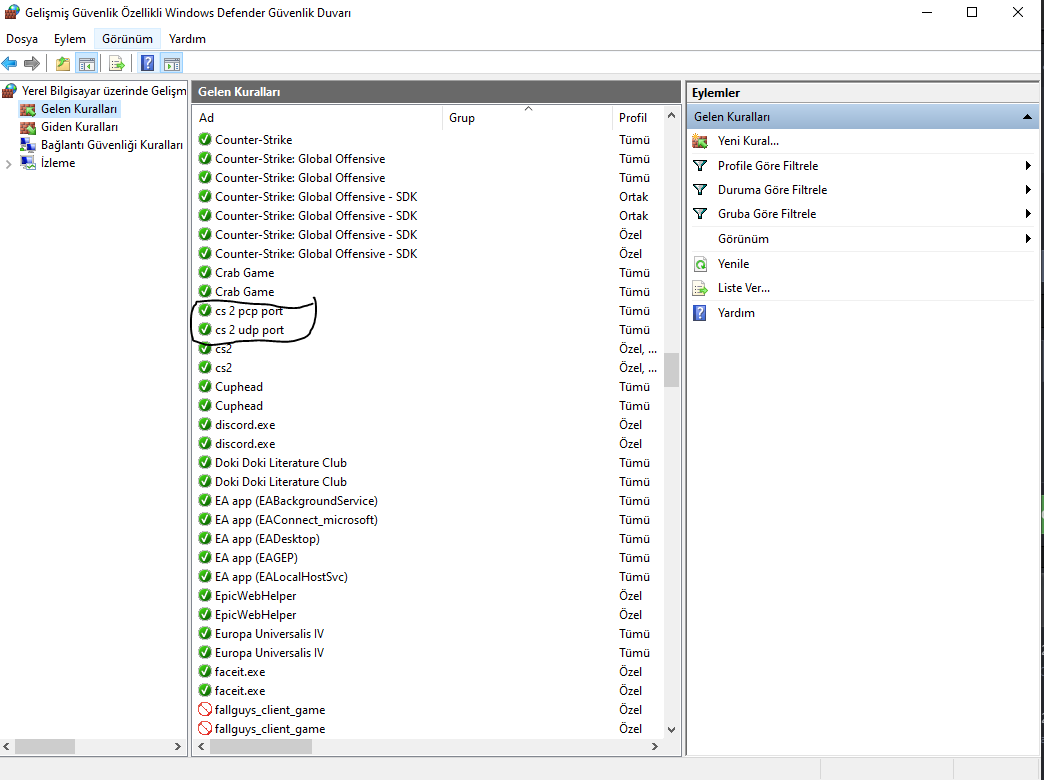
Task: Select EA app (EALocalHostSvc) rule
Action: click(429, 576)
